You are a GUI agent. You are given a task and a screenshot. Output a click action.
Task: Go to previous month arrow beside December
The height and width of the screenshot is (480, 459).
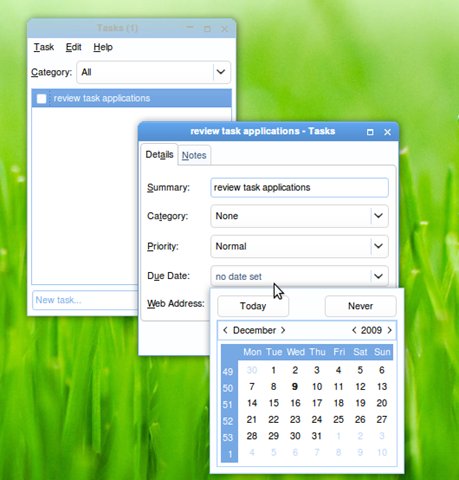[x=225, y=330]
